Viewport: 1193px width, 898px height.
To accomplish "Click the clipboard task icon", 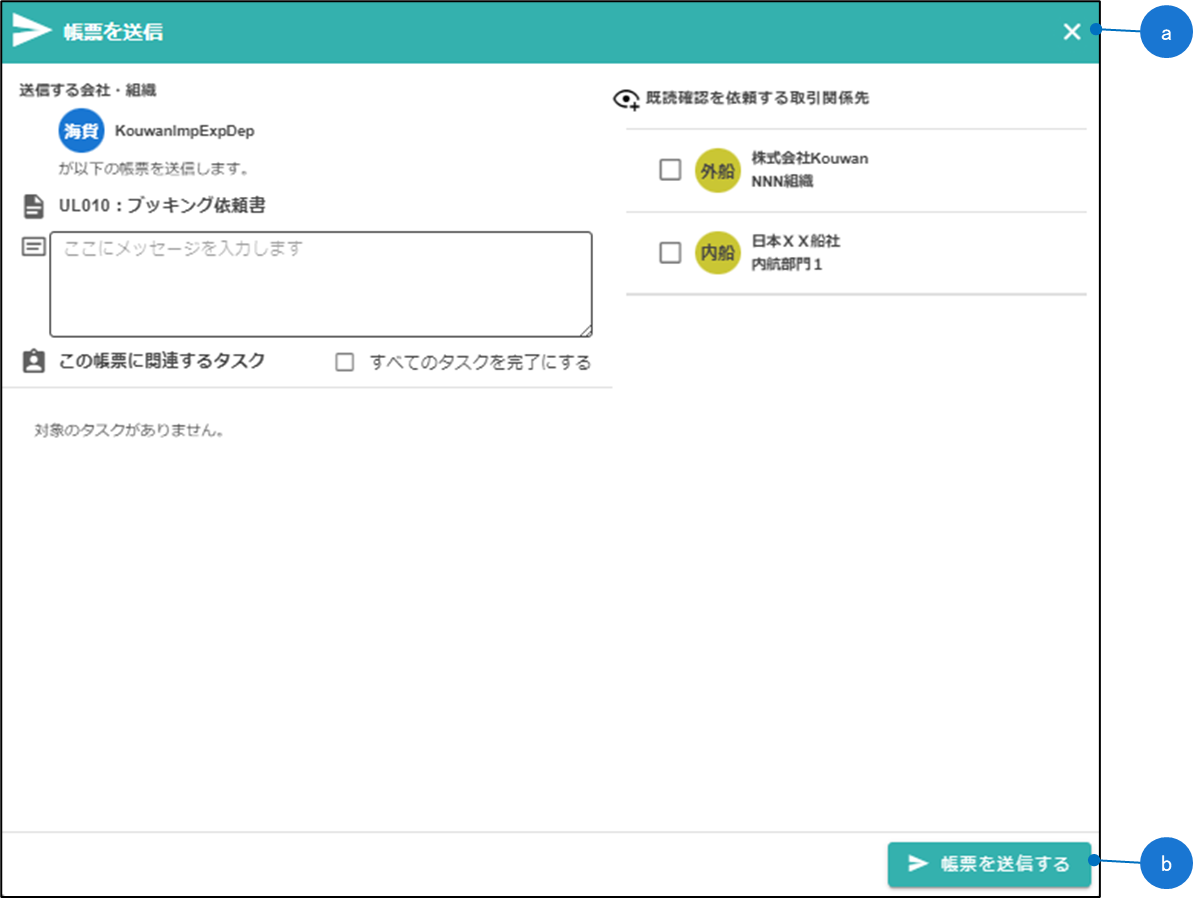I will point(34,362).
